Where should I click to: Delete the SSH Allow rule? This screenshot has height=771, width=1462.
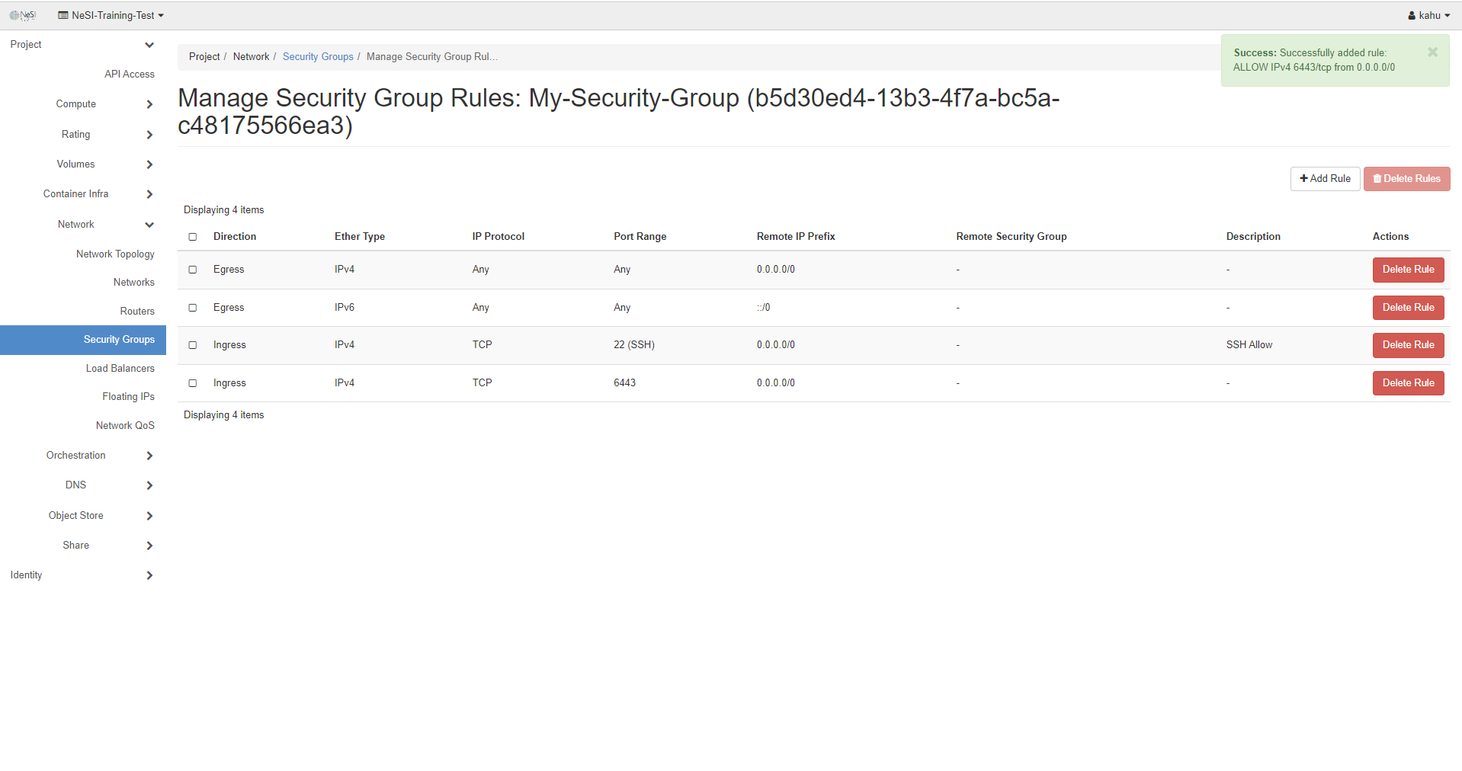click(x=1407, y=345)
